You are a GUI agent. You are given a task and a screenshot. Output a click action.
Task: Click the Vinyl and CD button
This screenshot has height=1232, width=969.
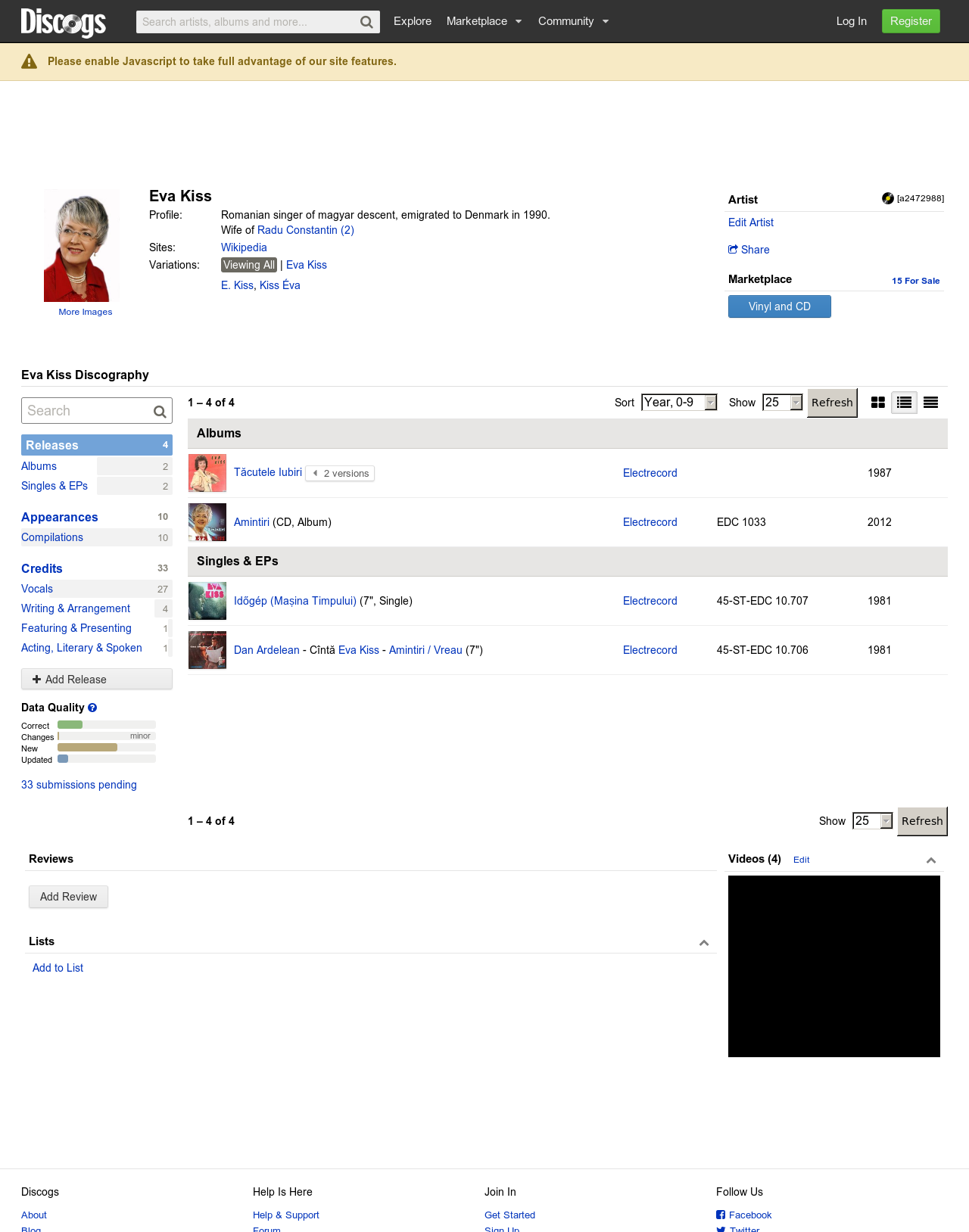780,306
